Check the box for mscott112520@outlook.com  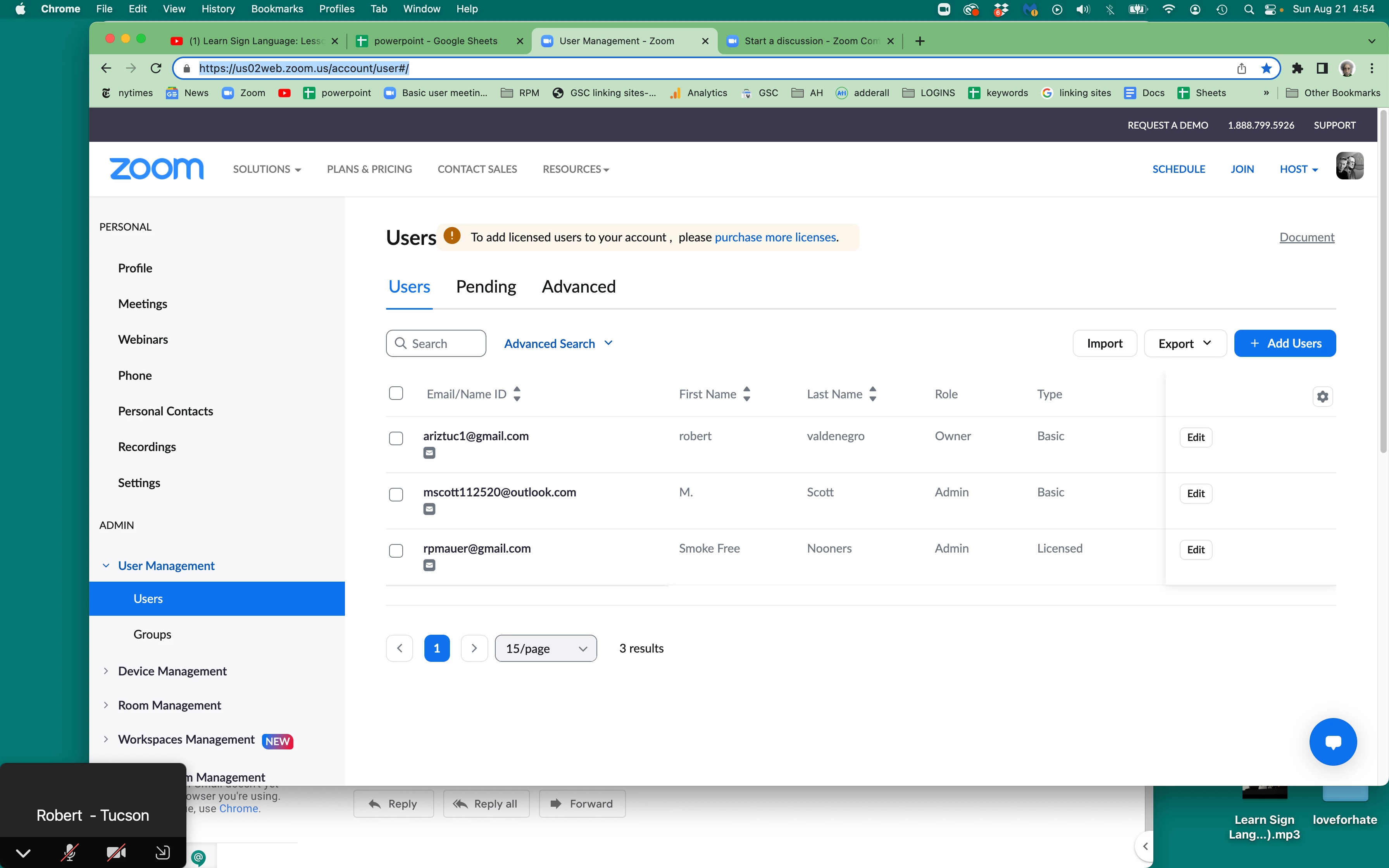coord(395,494)
